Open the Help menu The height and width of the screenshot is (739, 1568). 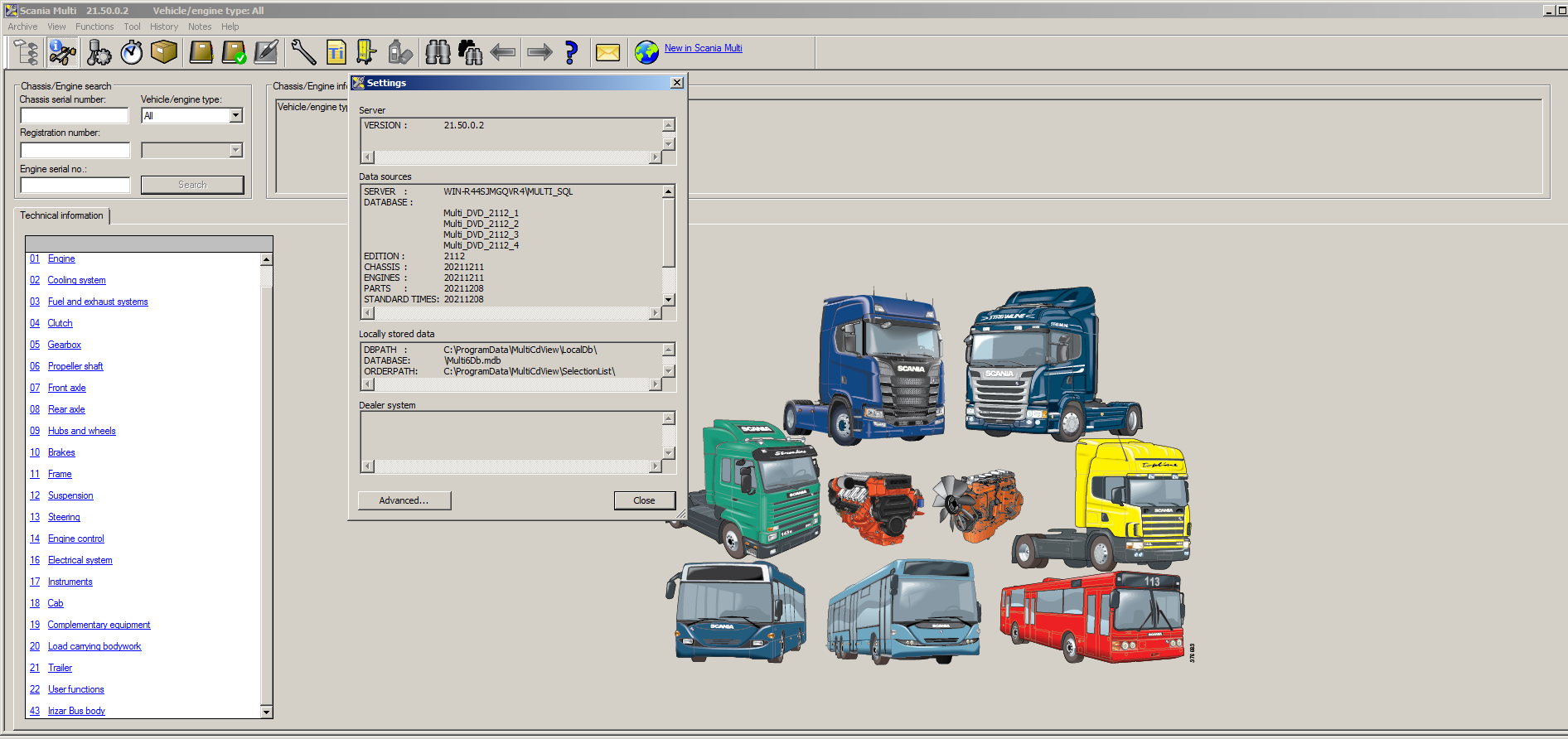[x=230, y=27]
